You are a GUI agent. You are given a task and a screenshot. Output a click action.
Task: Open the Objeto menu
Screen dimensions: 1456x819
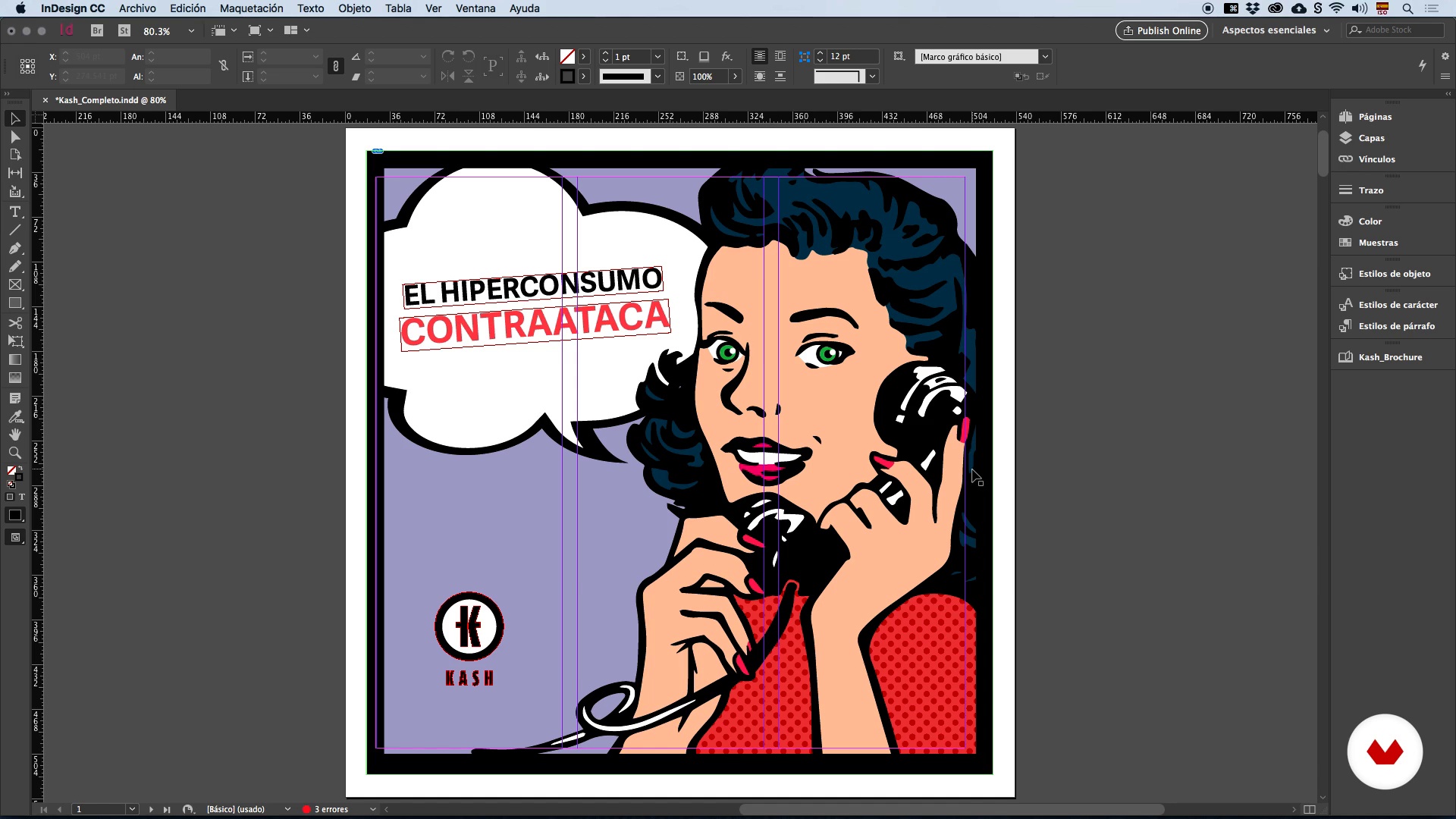click(x=354, y=8)
